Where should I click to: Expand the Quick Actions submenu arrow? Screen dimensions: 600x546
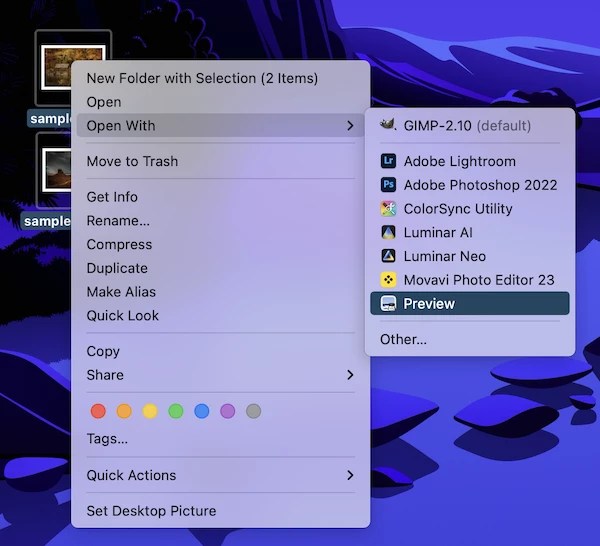point(350,475)
